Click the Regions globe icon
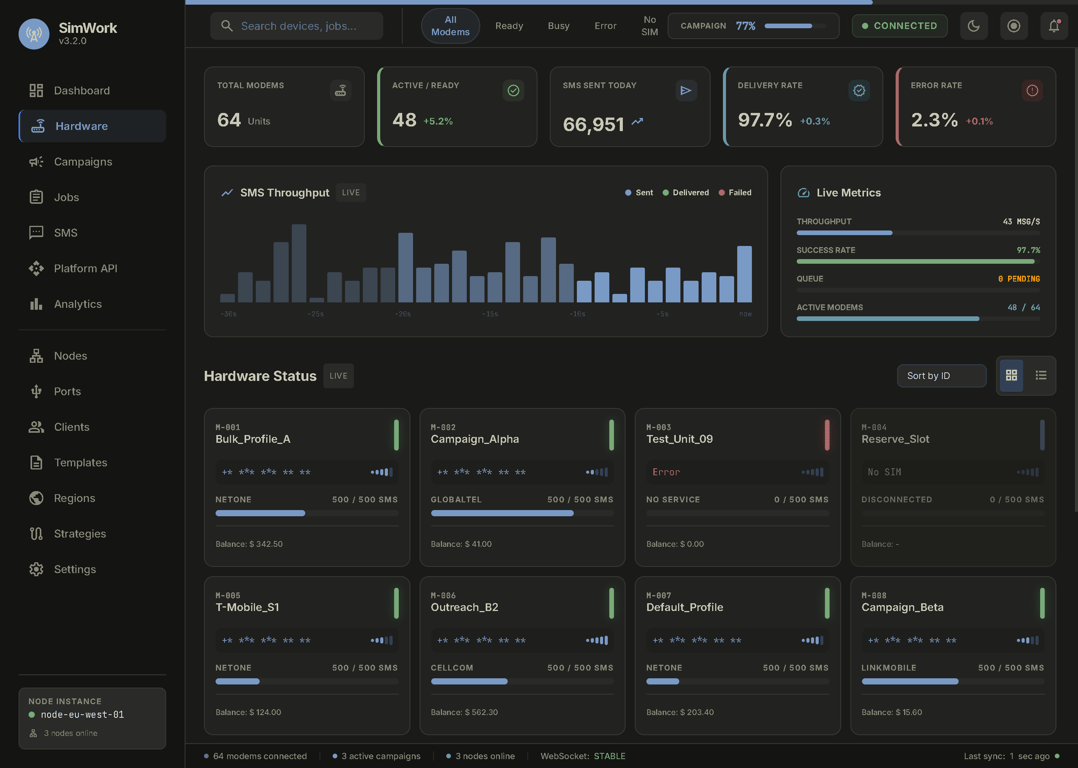This screenshot has width=1078, height=768. (x=36, y=498)
